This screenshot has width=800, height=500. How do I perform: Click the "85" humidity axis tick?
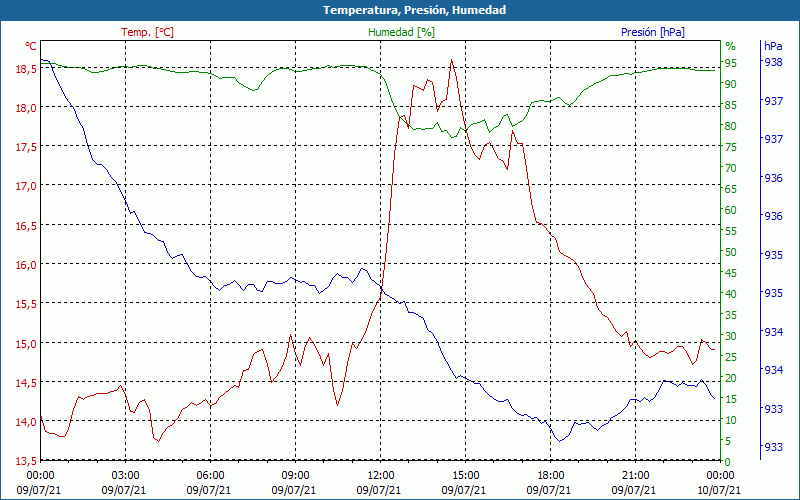click(731, 105)
